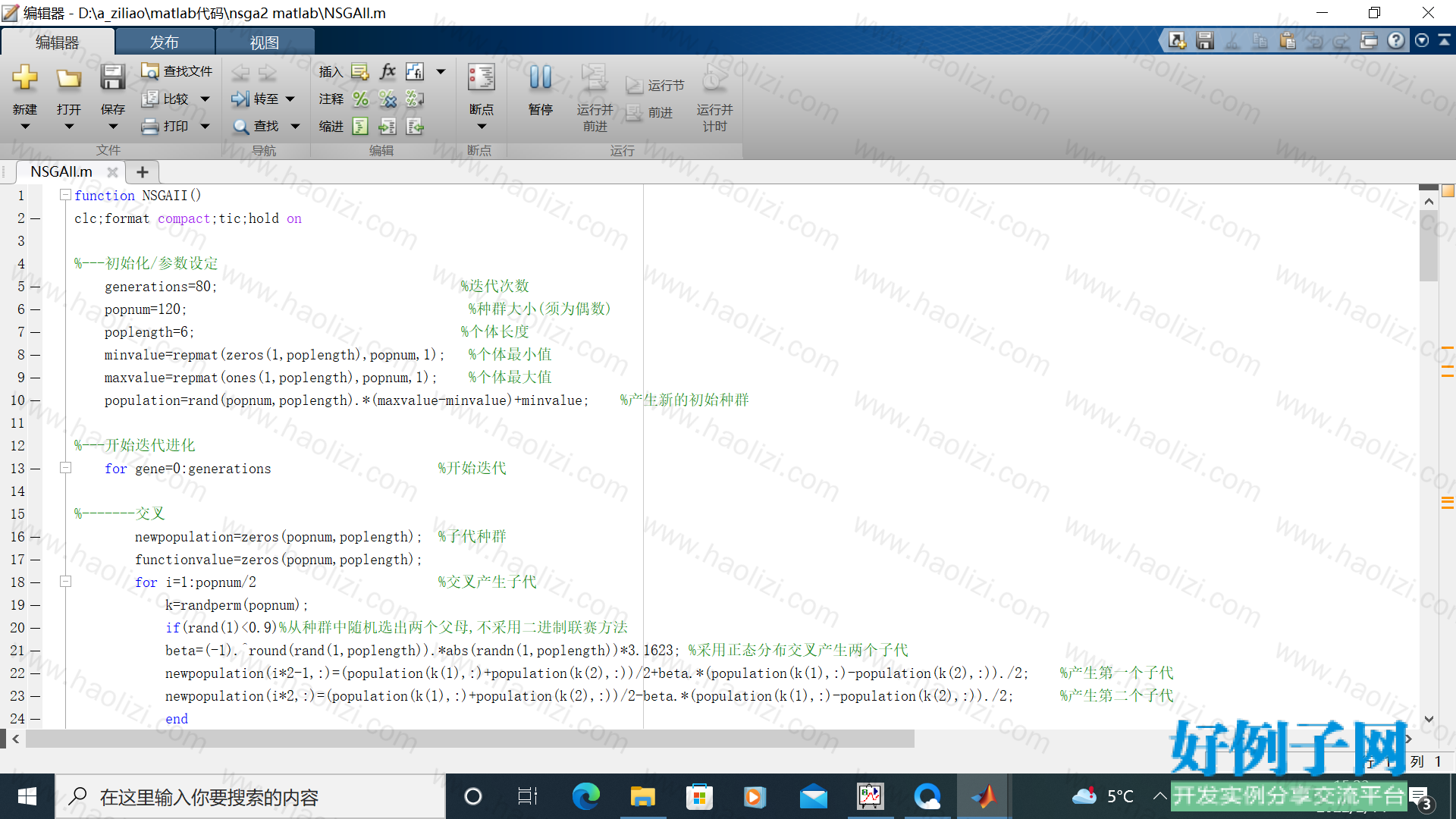Click the horizontal scrollbar thumb in editor
The height and width of the screenshot is (819, 1456).
coord(470,739)
